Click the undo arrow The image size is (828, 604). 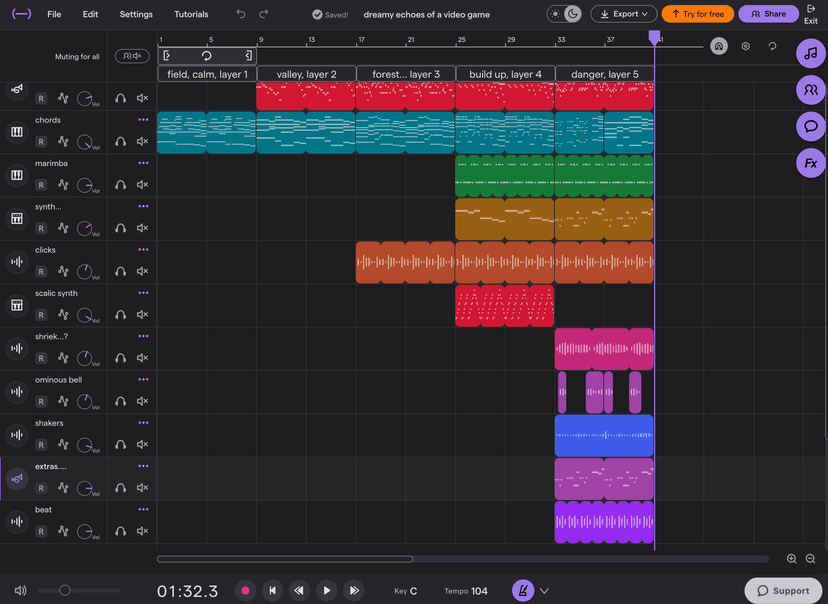coord(241,14)
